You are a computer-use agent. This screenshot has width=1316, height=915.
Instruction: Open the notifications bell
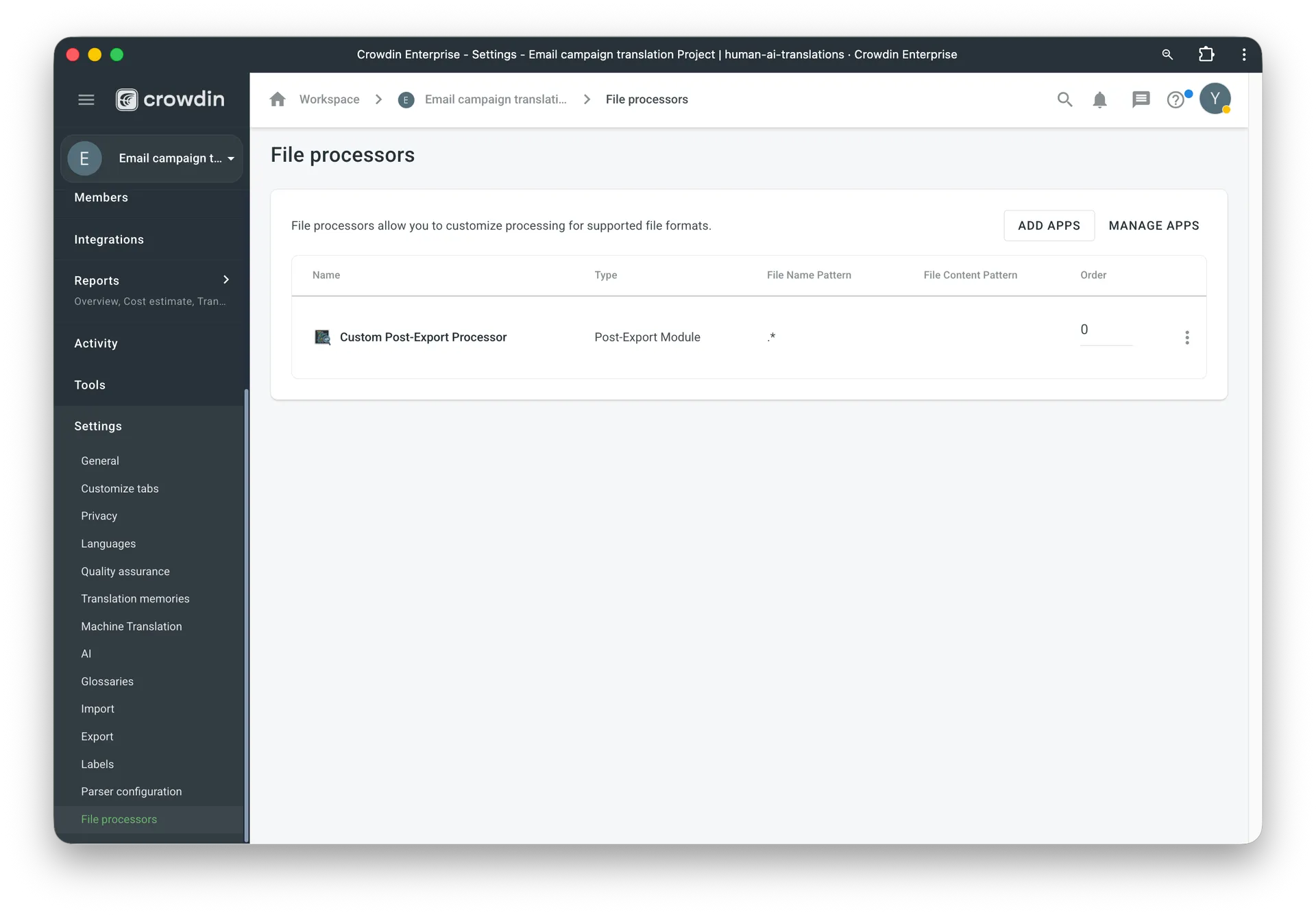coord(1099,100)
